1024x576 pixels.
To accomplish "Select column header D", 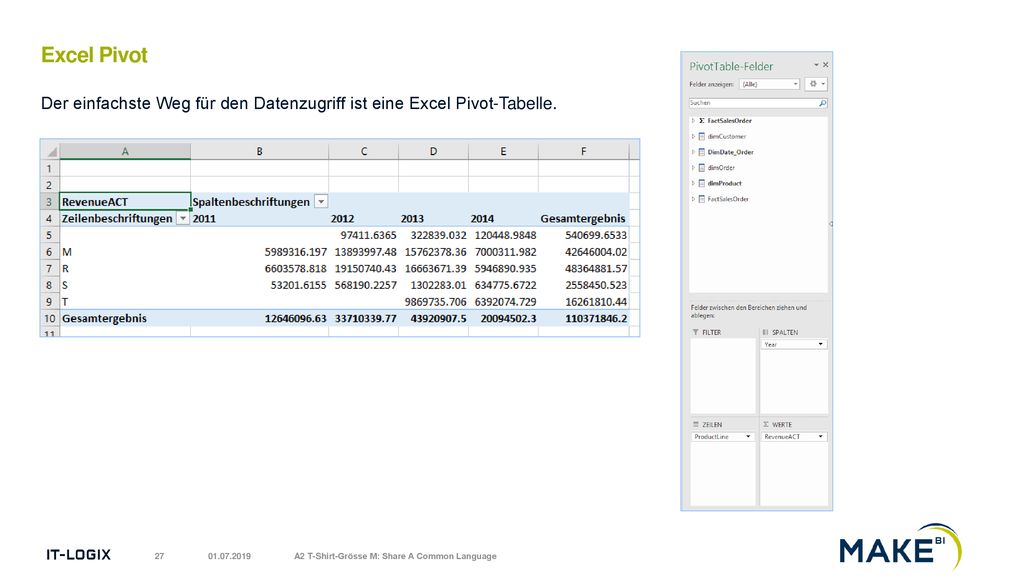I will (434, 152).
